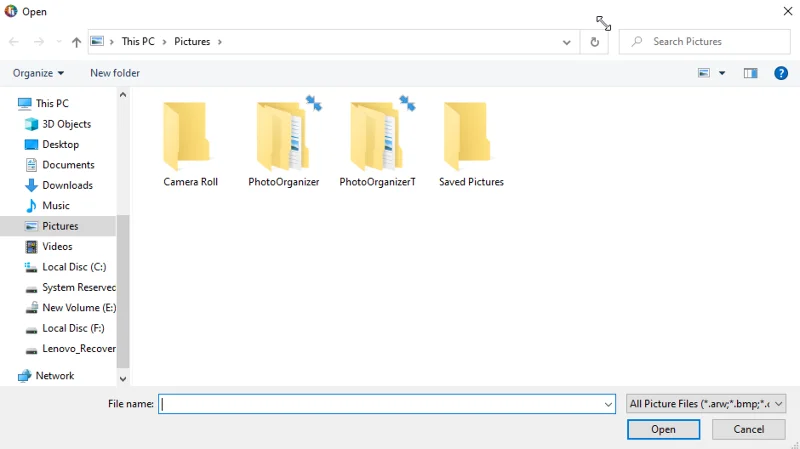800x449 pixels.
Task: Click the Pictures breadcrumb in address bar
Action: 192,41
